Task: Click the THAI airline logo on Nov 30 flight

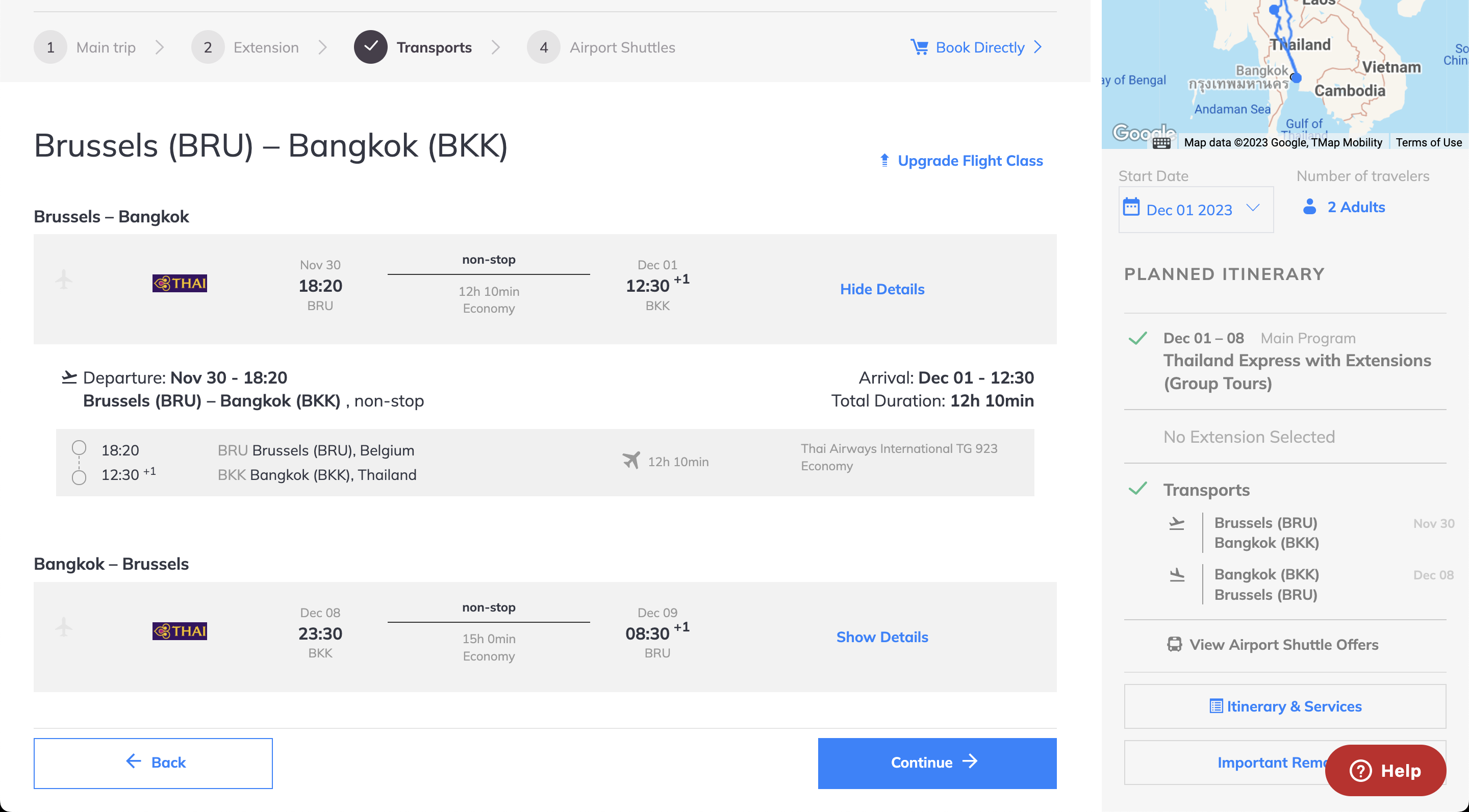Action: tap(180, 283)
